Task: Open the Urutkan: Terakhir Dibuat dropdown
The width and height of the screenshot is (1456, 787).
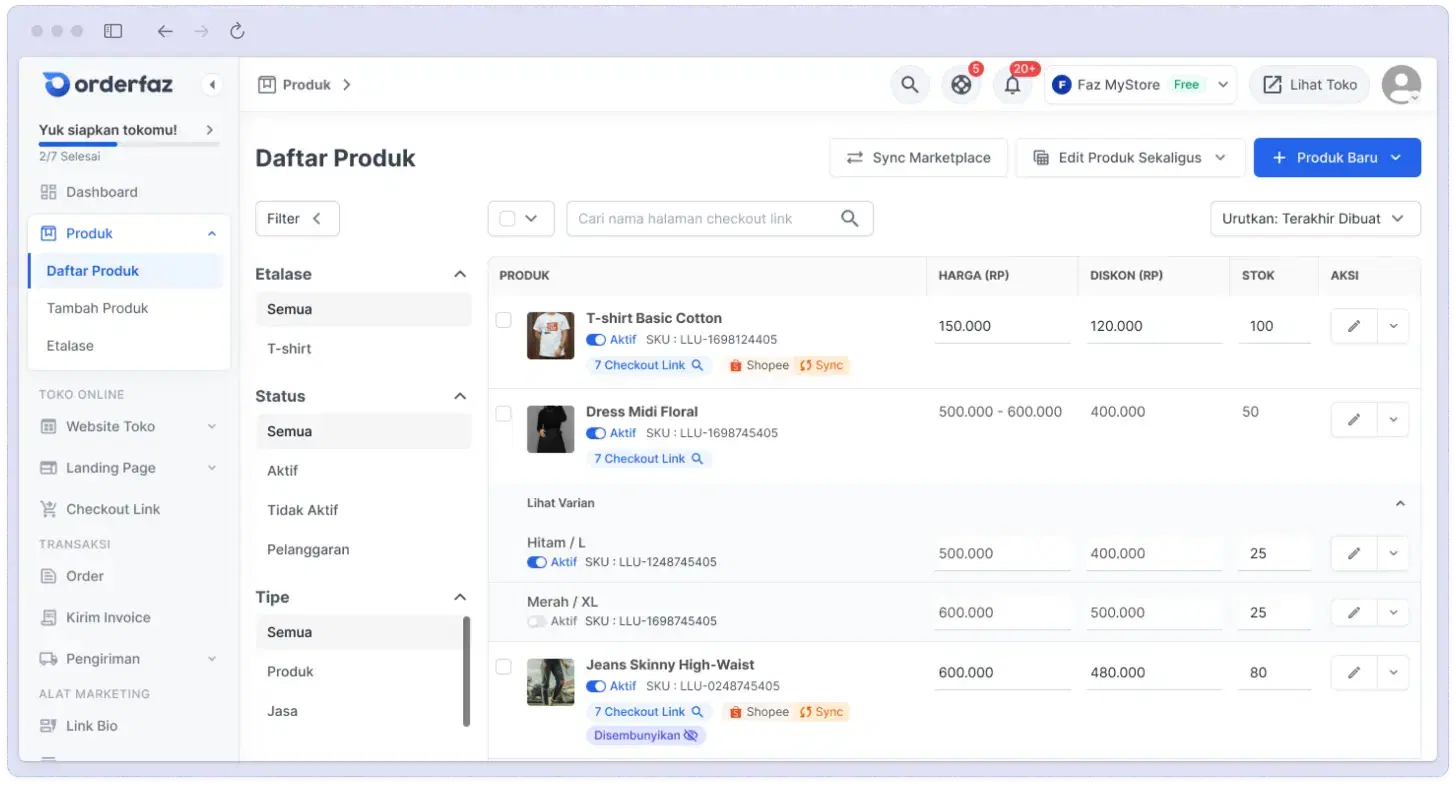Action: (1314, 219)
